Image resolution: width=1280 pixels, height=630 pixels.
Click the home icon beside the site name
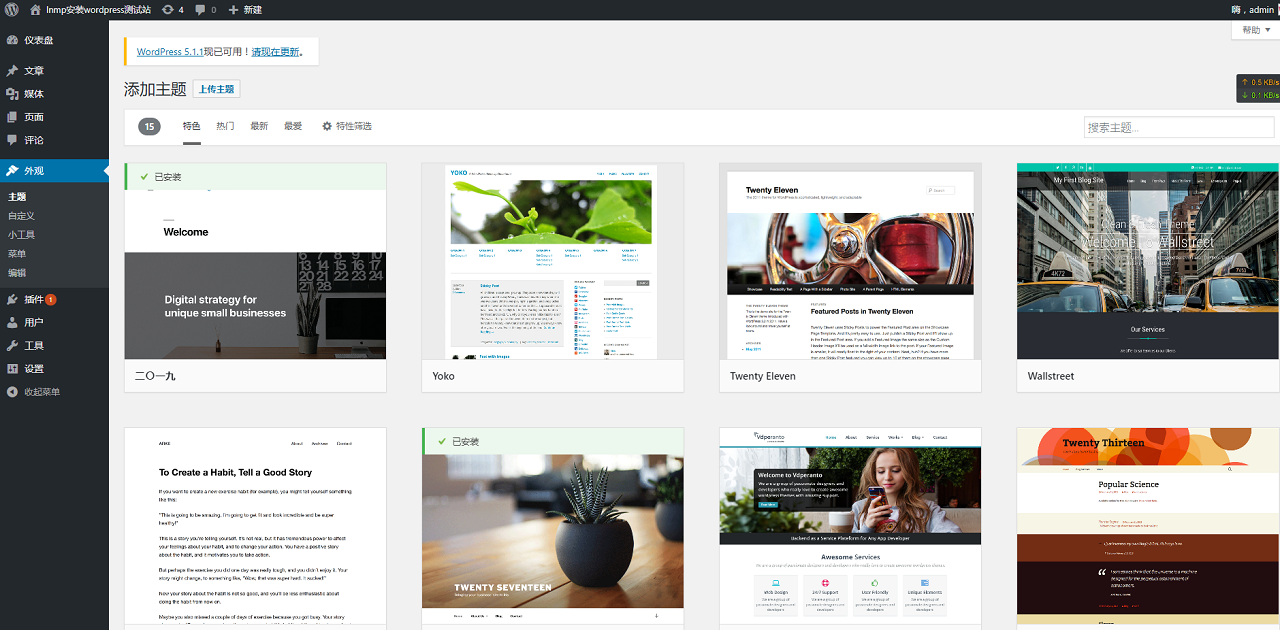point(36,10)
